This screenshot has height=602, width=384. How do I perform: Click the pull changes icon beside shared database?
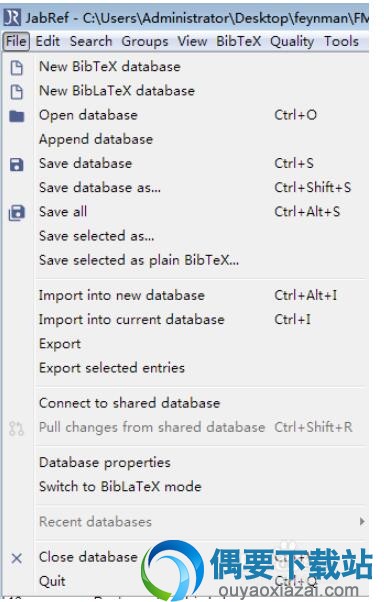pyautogui.click(x=16, y=428)
